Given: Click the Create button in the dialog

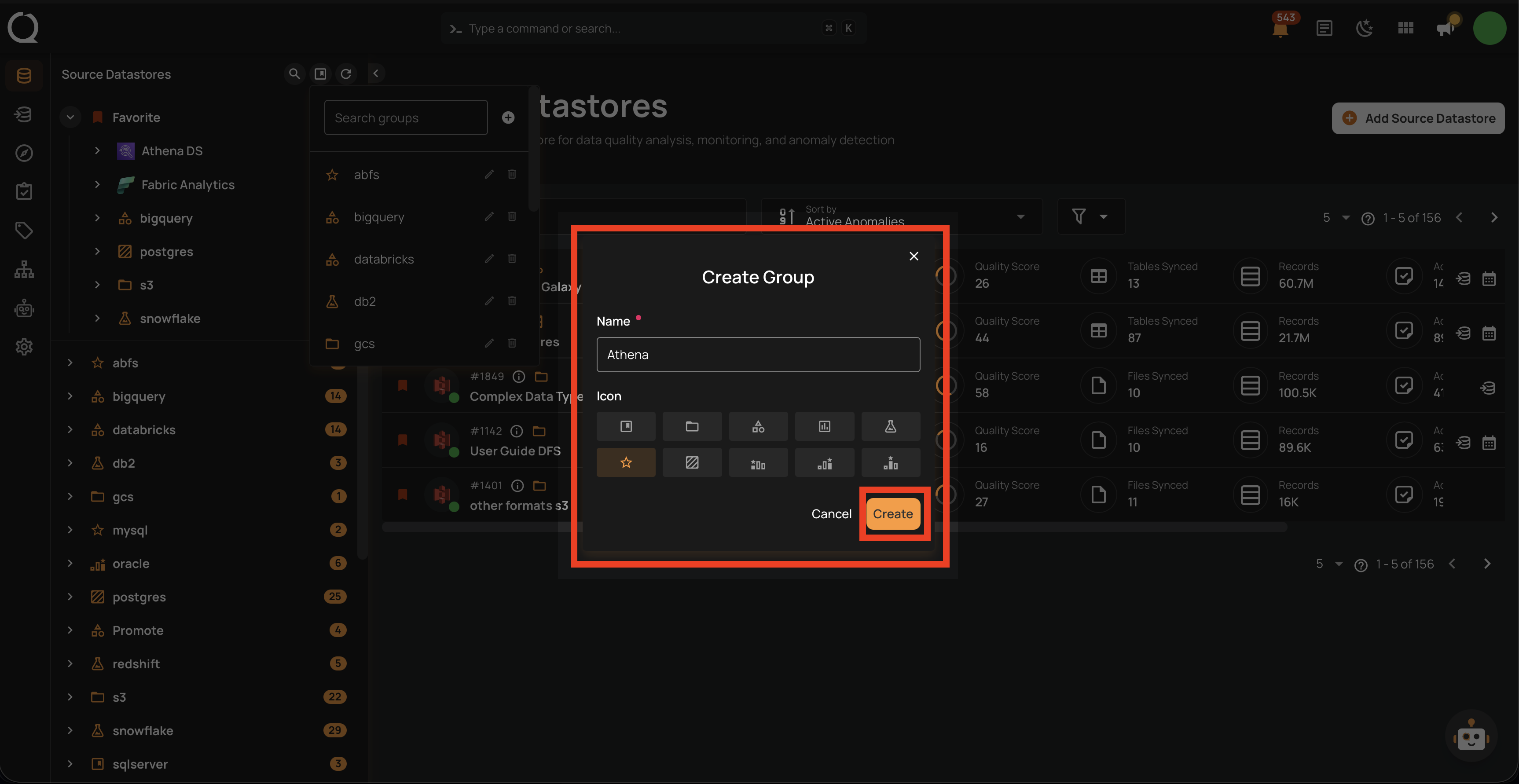Looking at the screenshot, I should pos(893,513).
